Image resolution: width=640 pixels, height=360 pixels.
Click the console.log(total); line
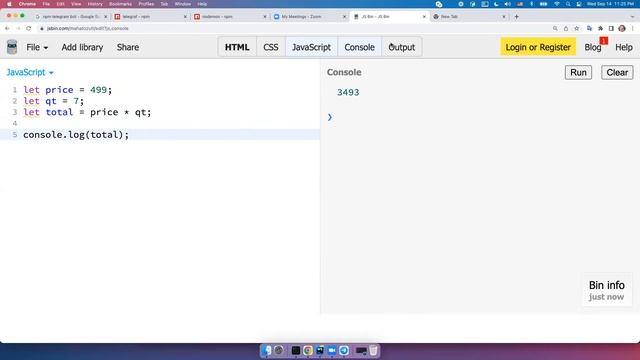point(76,135)
